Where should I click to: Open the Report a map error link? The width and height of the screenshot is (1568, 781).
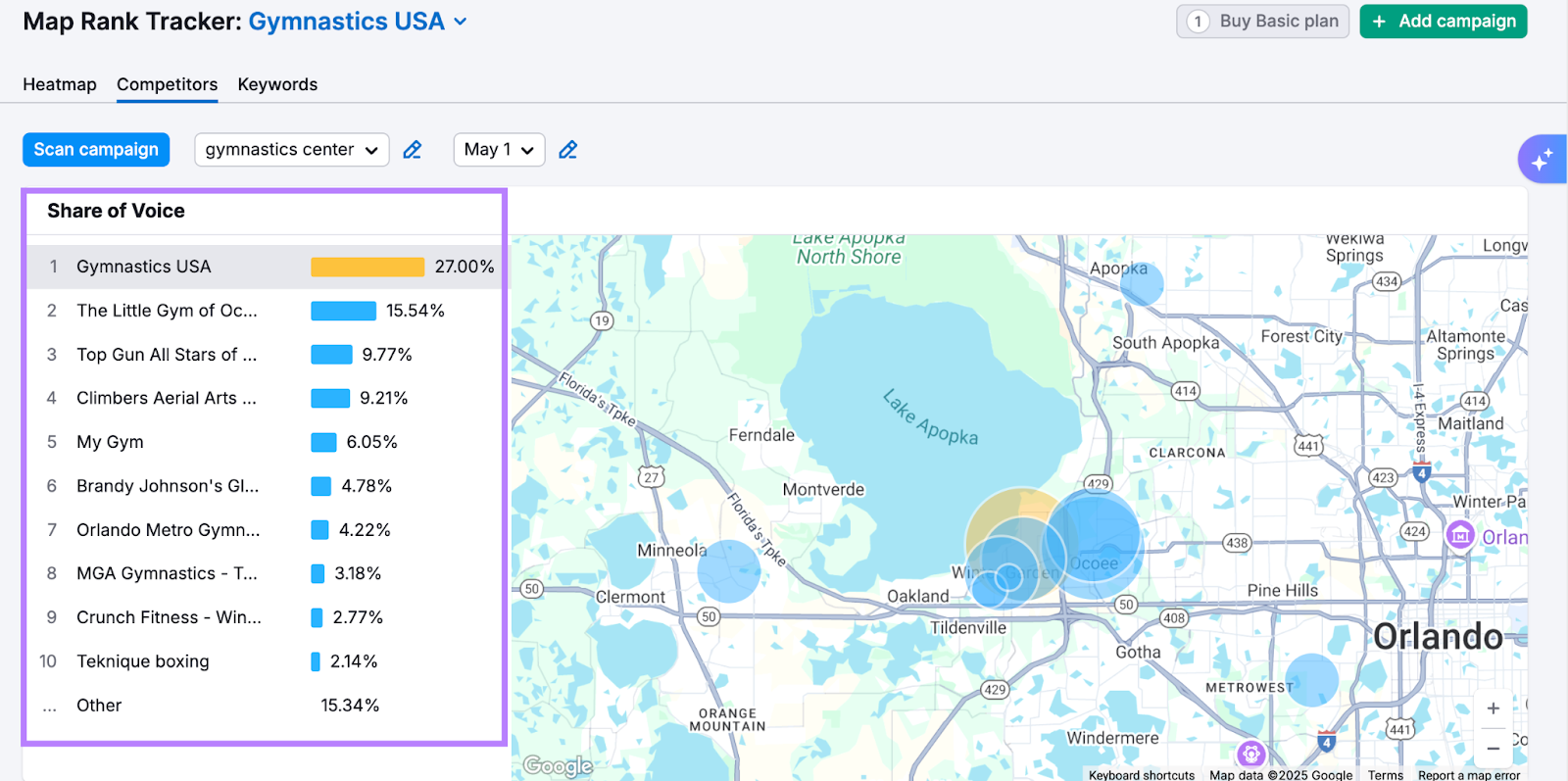[1468, 775]
